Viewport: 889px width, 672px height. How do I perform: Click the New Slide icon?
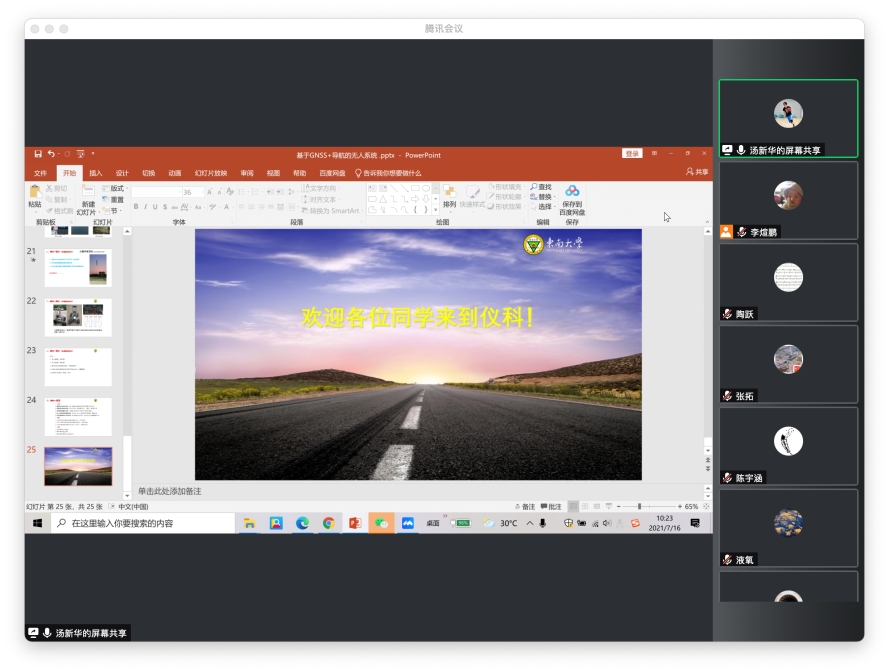pyautogui.click(x=86, y=199)
